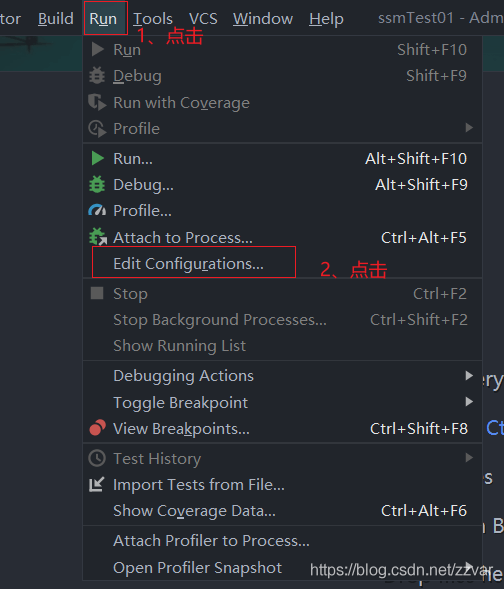Expand the Toggle Breakpoint submenu arrow
The height and width of the screenshot is (589, 504).
[x=469, y=402]
